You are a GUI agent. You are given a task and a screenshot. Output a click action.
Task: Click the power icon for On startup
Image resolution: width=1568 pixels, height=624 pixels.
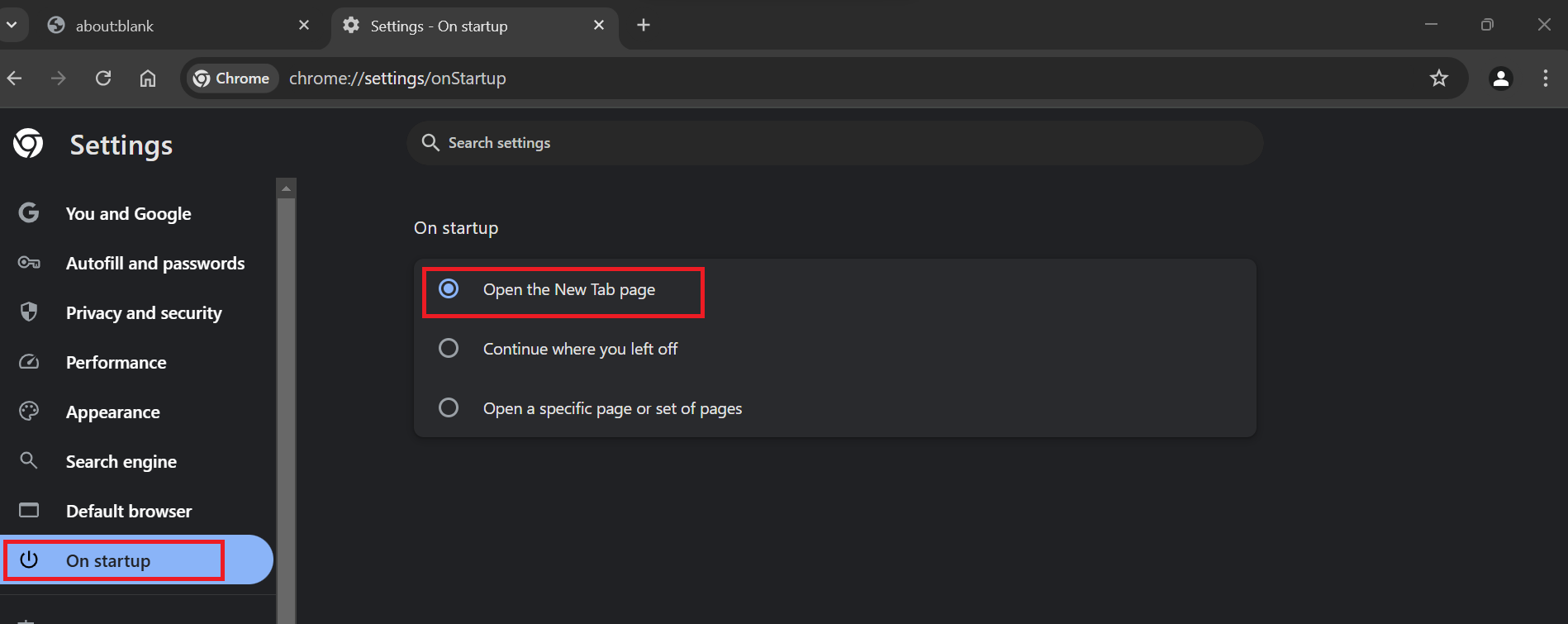coord(29,560)
